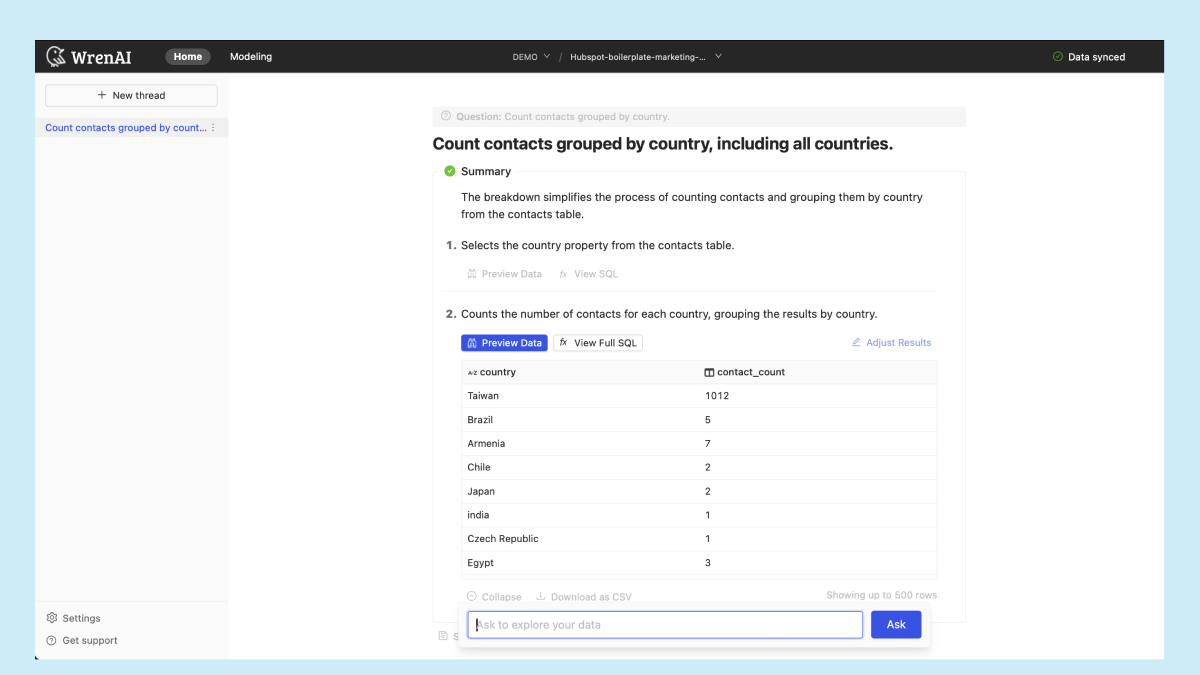1200x675 pixels.
Task: Click the contact_count column header
Action: 750,372
